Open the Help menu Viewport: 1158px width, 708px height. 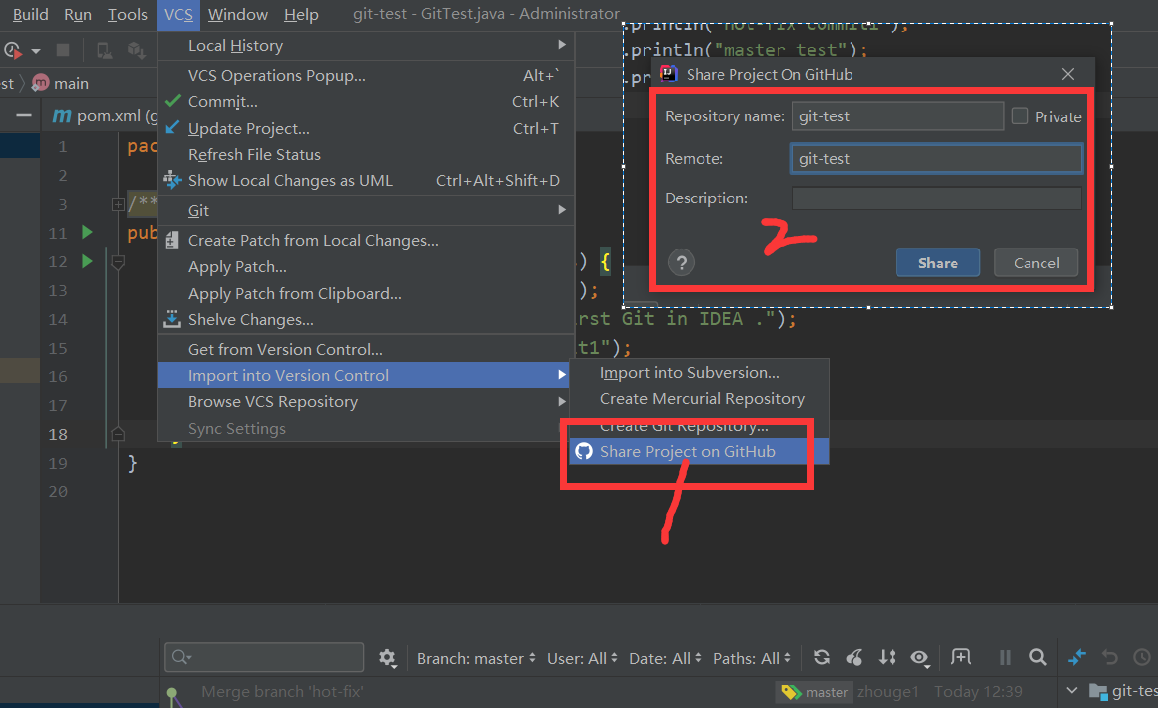point(301,14)
